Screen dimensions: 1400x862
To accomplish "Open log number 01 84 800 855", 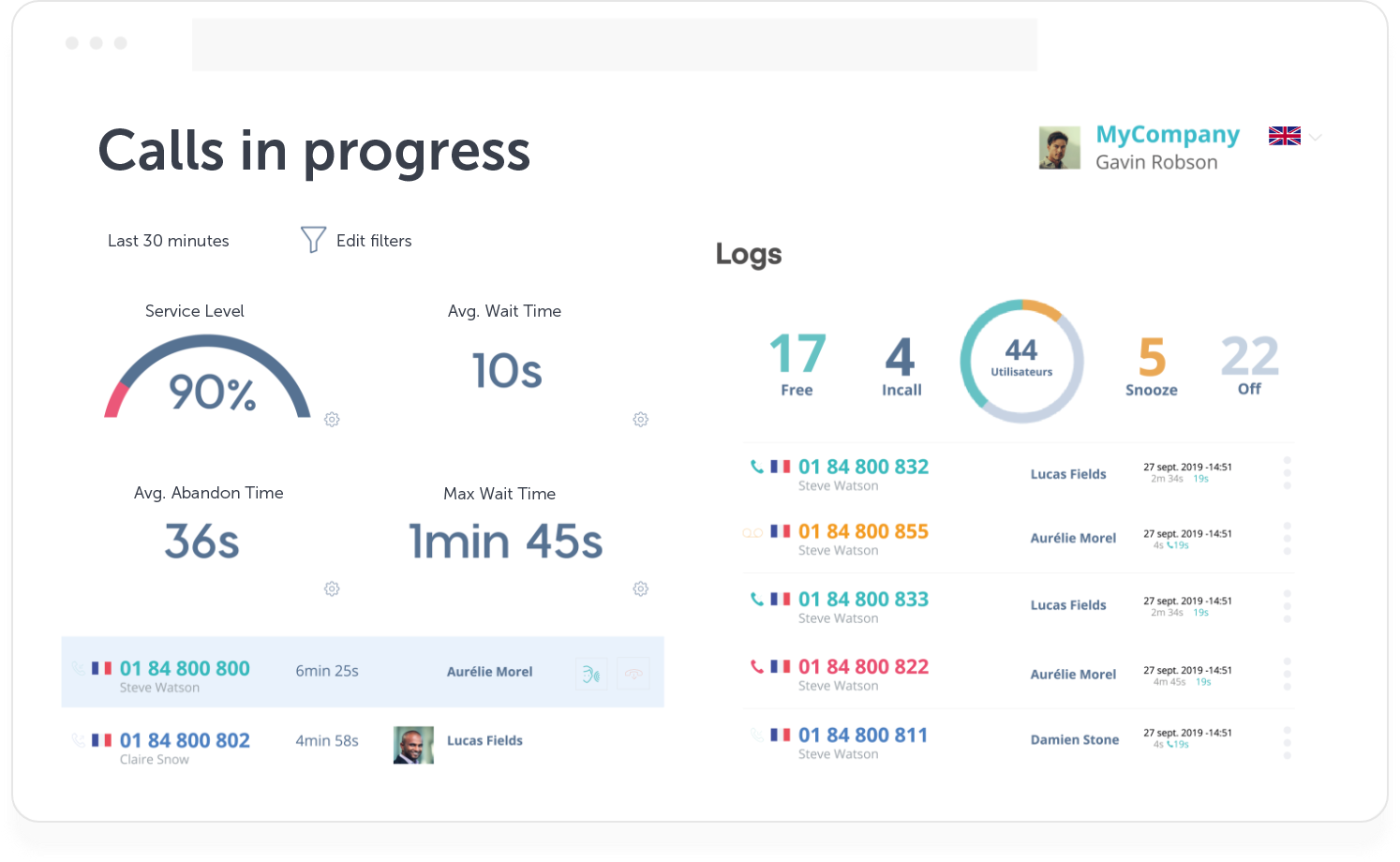I will coord(863,532).
